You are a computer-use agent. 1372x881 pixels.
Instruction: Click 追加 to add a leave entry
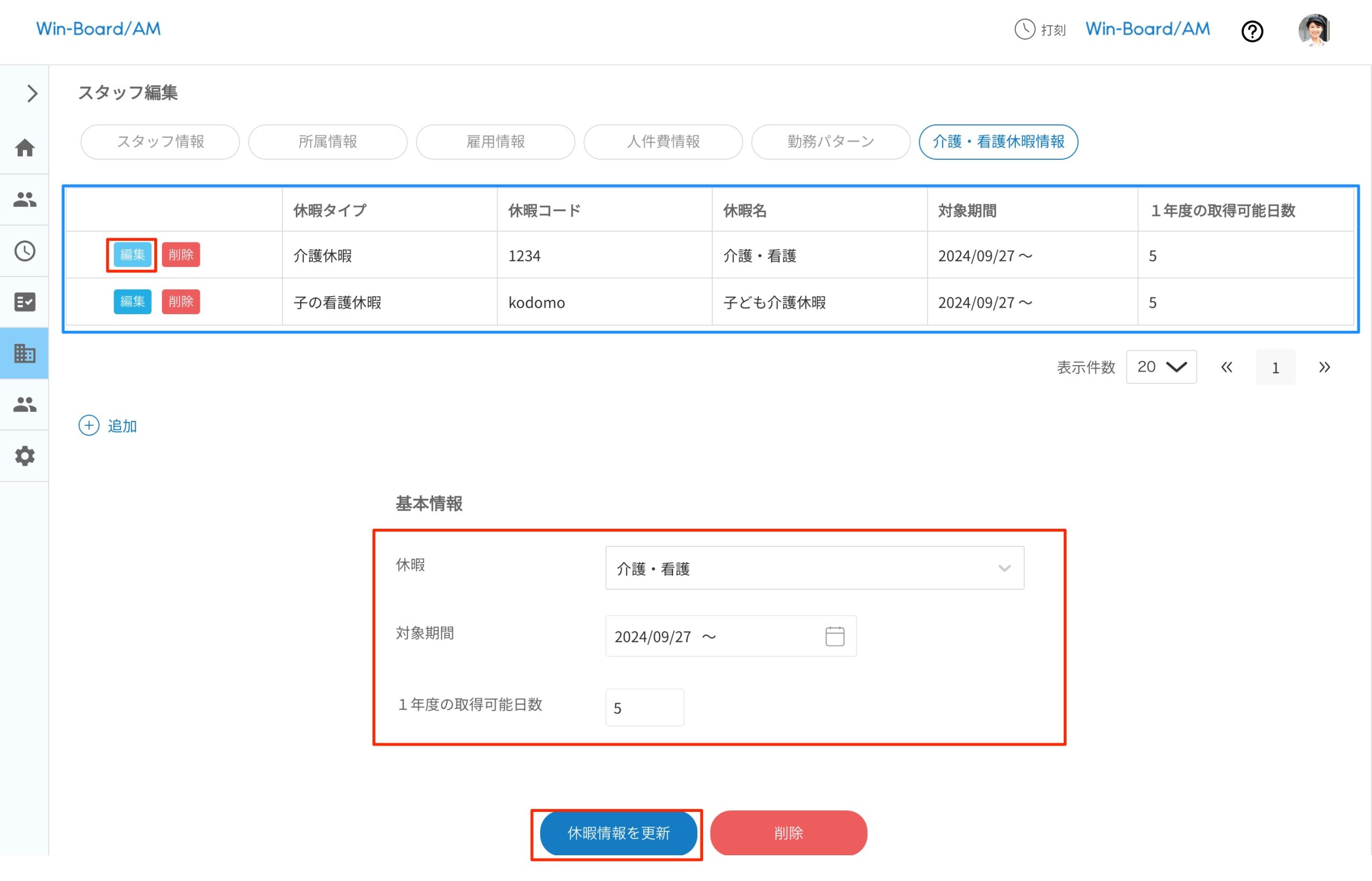click(108, 425)
